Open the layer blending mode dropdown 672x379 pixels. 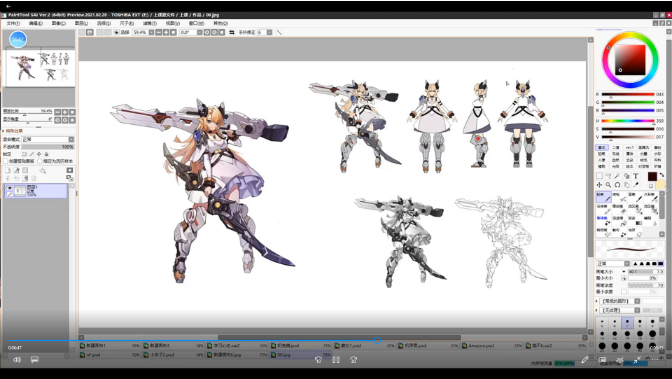point(48,139)
